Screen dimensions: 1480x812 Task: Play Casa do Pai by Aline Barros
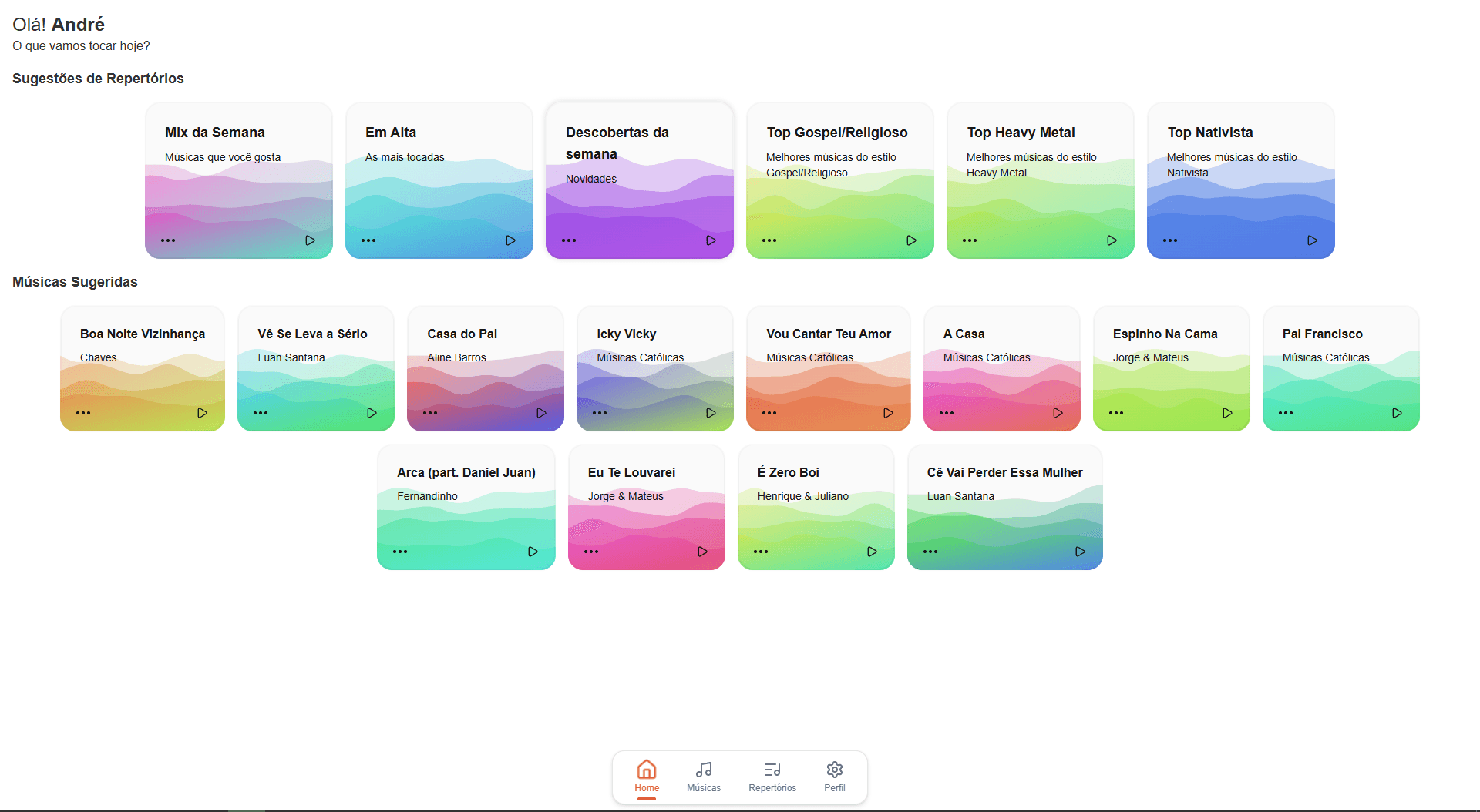pos(541,412)
